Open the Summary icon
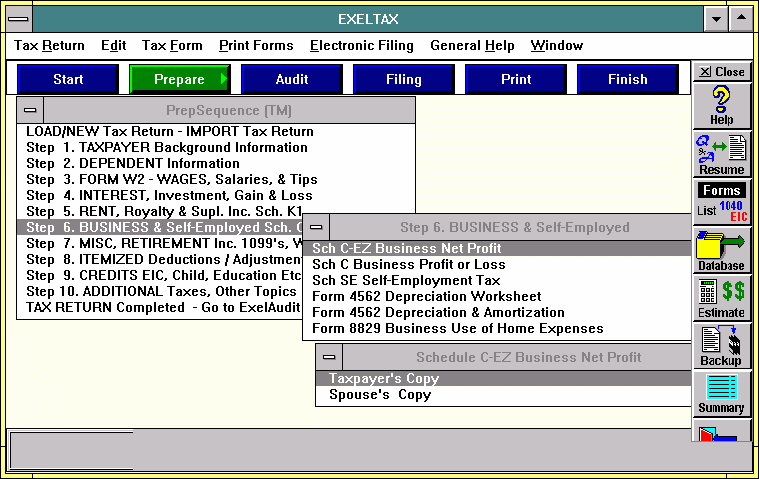 721,392
